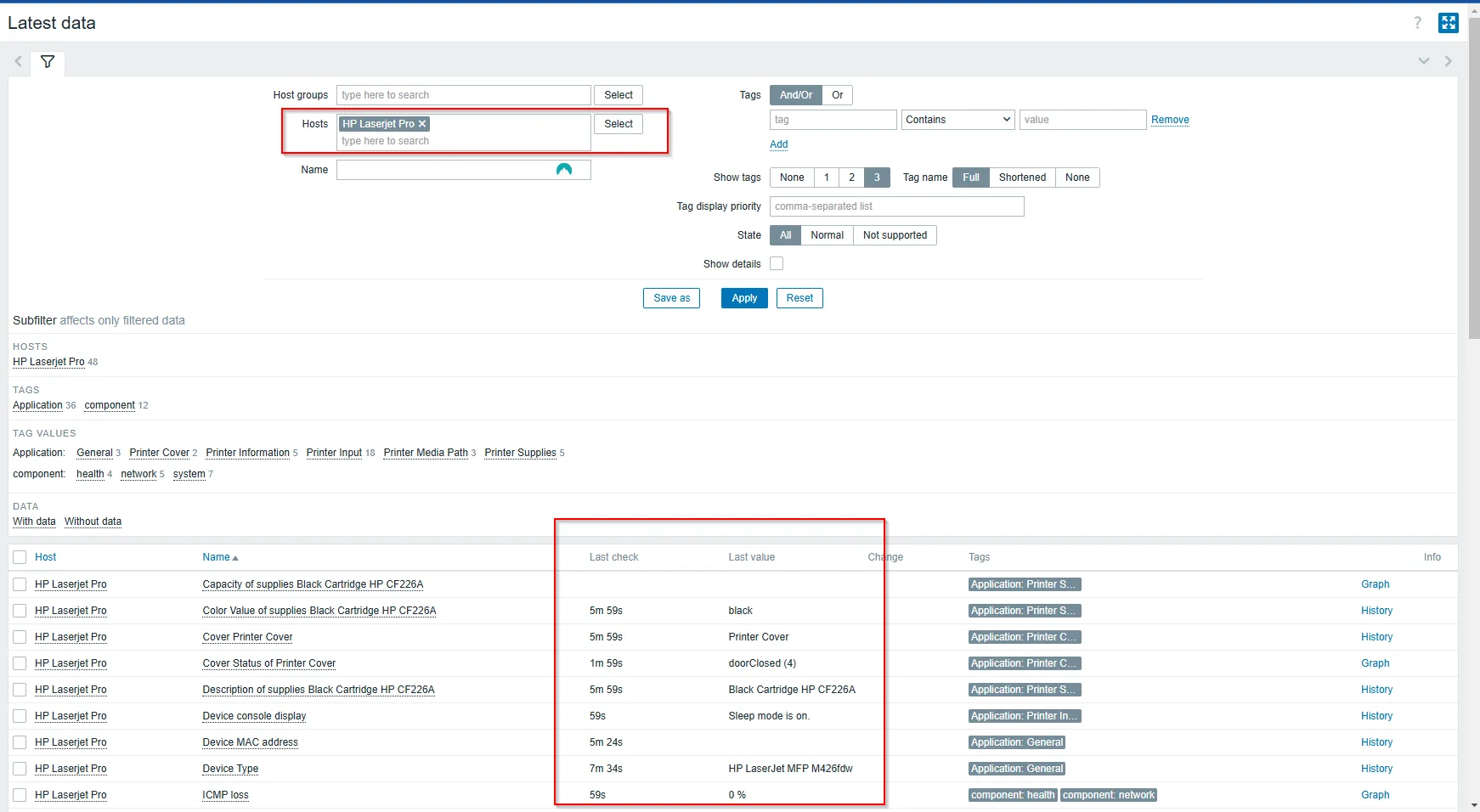
Task: Click the filter funnel tab icon
Action: click(x=48, y=62)
